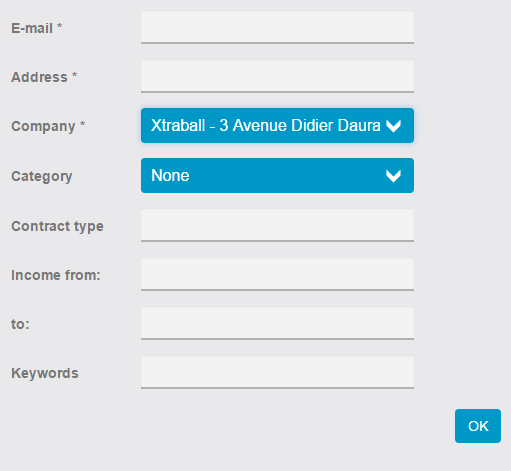
Task: Select the Contract type input field
Action: [277, 225]
